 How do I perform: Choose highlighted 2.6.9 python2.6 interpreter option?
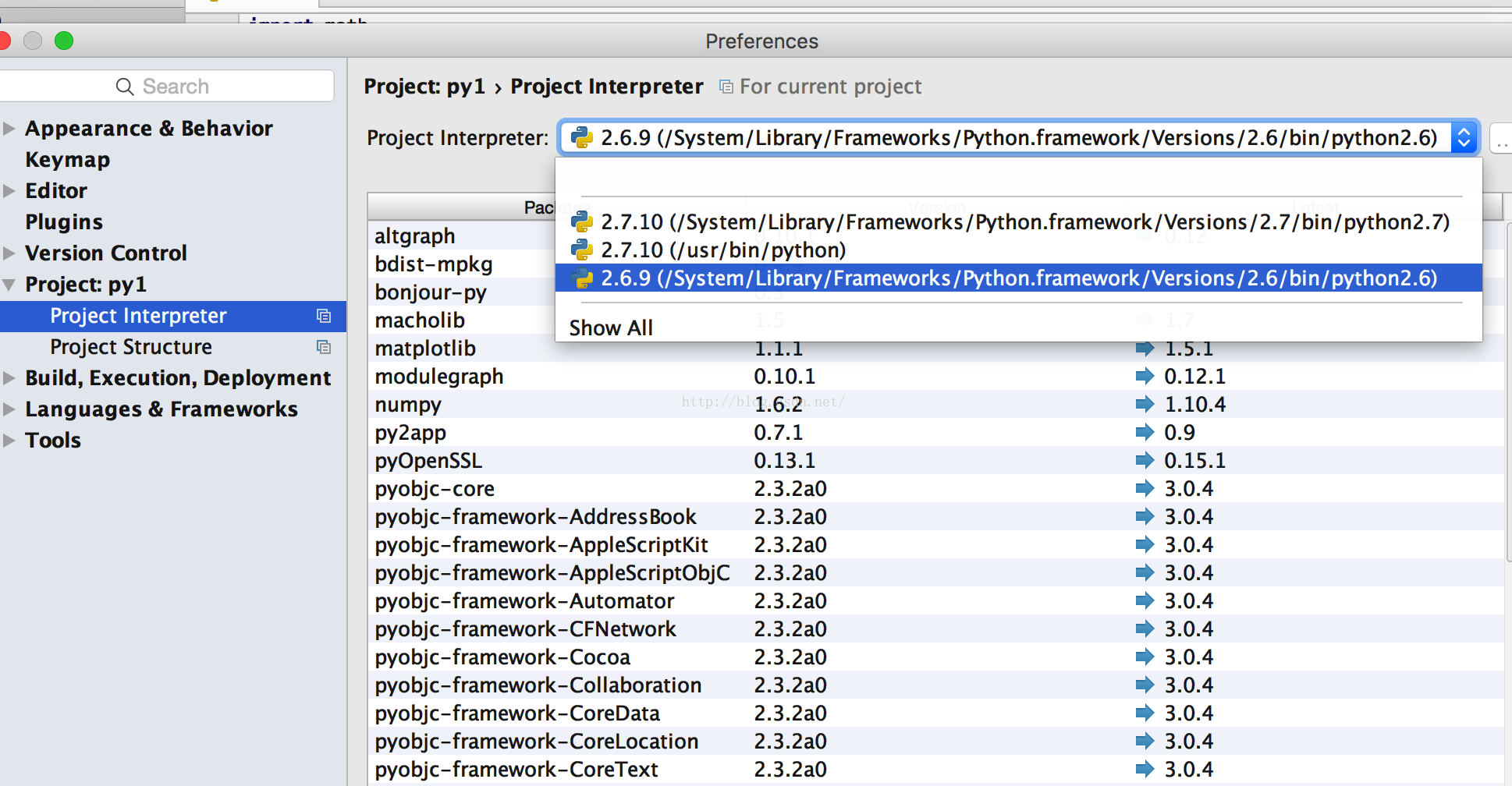pyautogui.click(x=1018, y=278)
